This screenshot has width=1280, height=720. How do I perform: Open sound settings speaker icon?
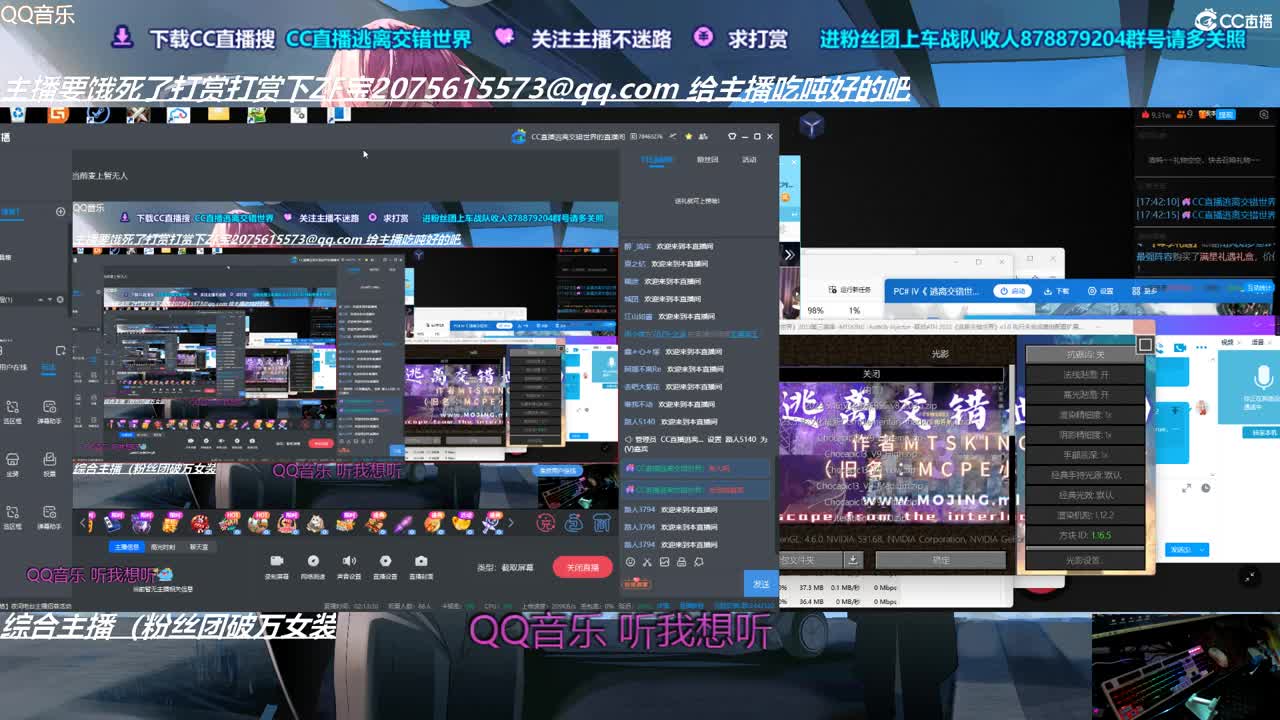click(x=349, y=561)
